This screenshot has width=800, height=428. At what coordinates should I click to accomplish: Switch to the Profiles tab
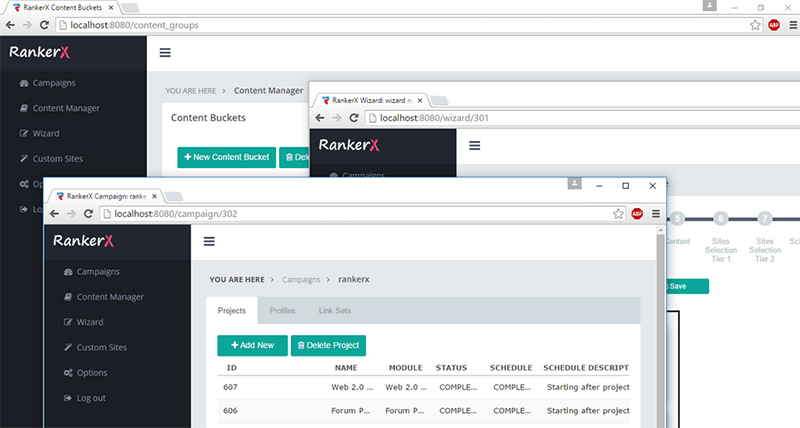tap(282, 310)
